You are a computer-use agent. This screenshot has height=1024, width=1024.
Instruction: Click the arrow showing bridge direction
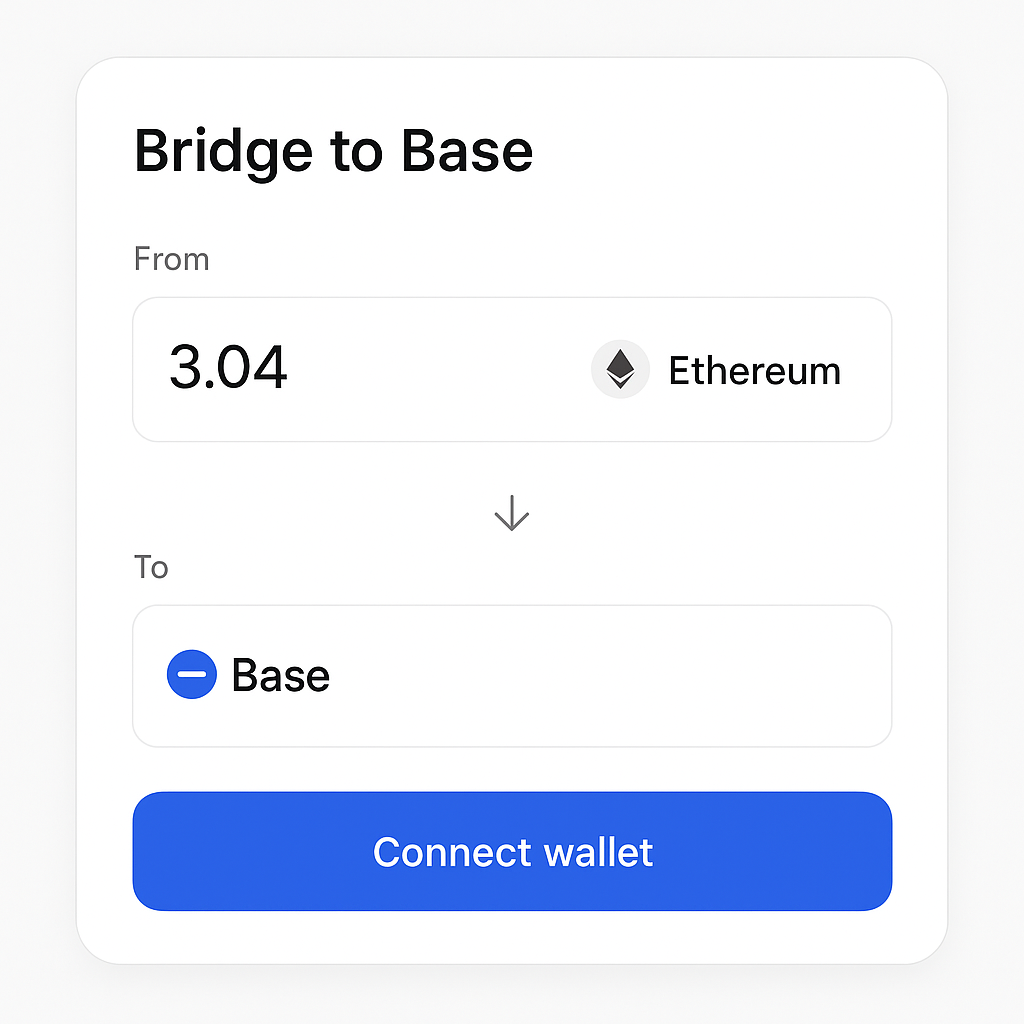point(512,513)
